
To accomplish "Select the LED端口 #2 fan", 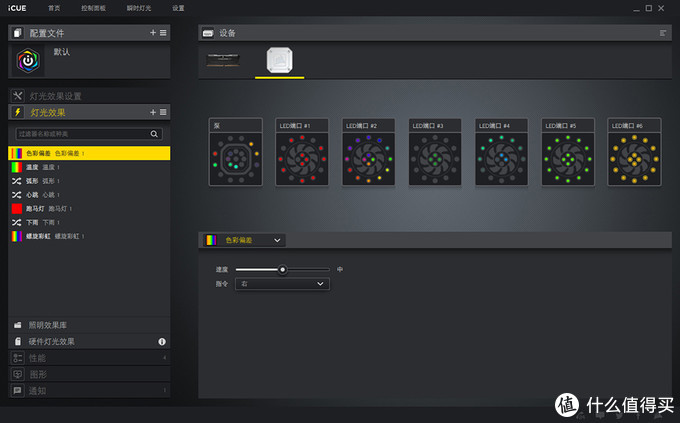I will pos(368,152).
